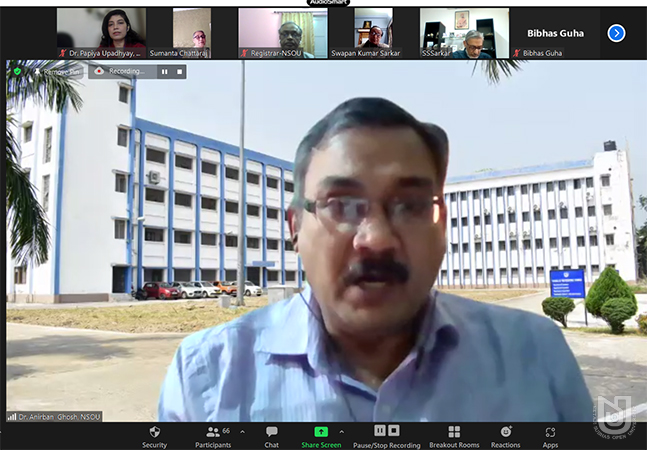Click the green encryption shield icon
Viewport: 647px width, 450px height.
pos(17,71)
